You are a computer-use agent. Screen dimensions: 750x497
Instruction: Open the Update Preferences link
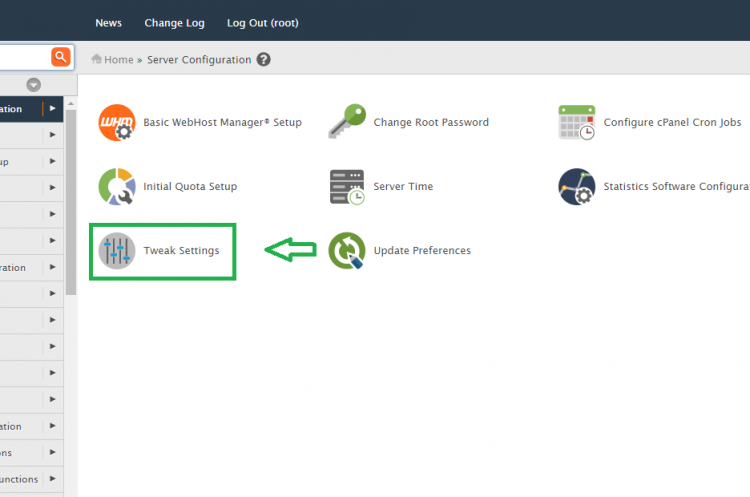[422, 251]
